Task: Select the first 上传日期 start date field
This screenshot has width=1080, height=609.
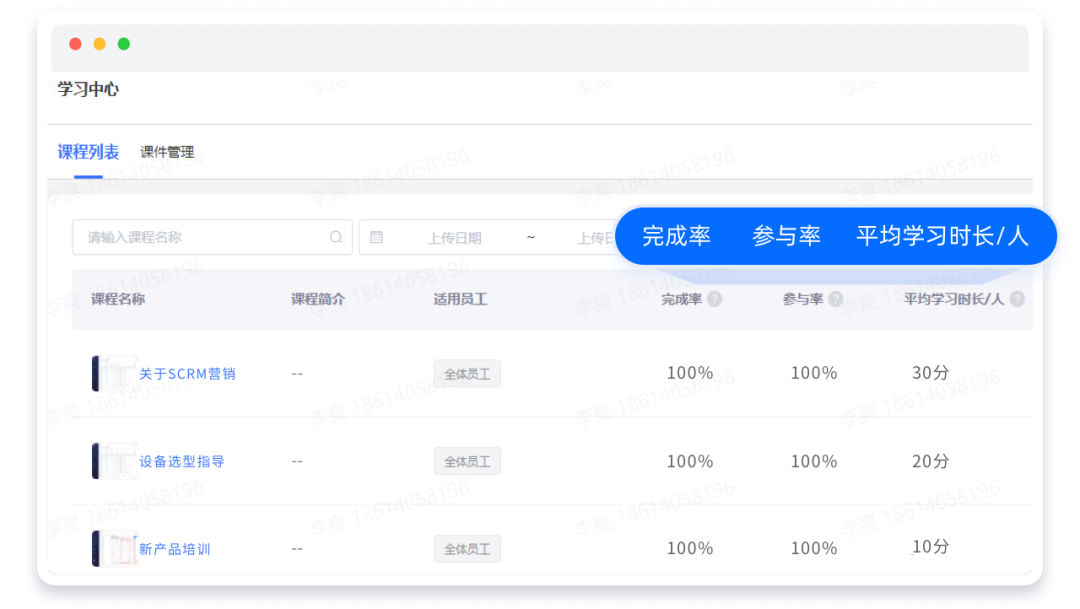Action: (x=455, y=238)
